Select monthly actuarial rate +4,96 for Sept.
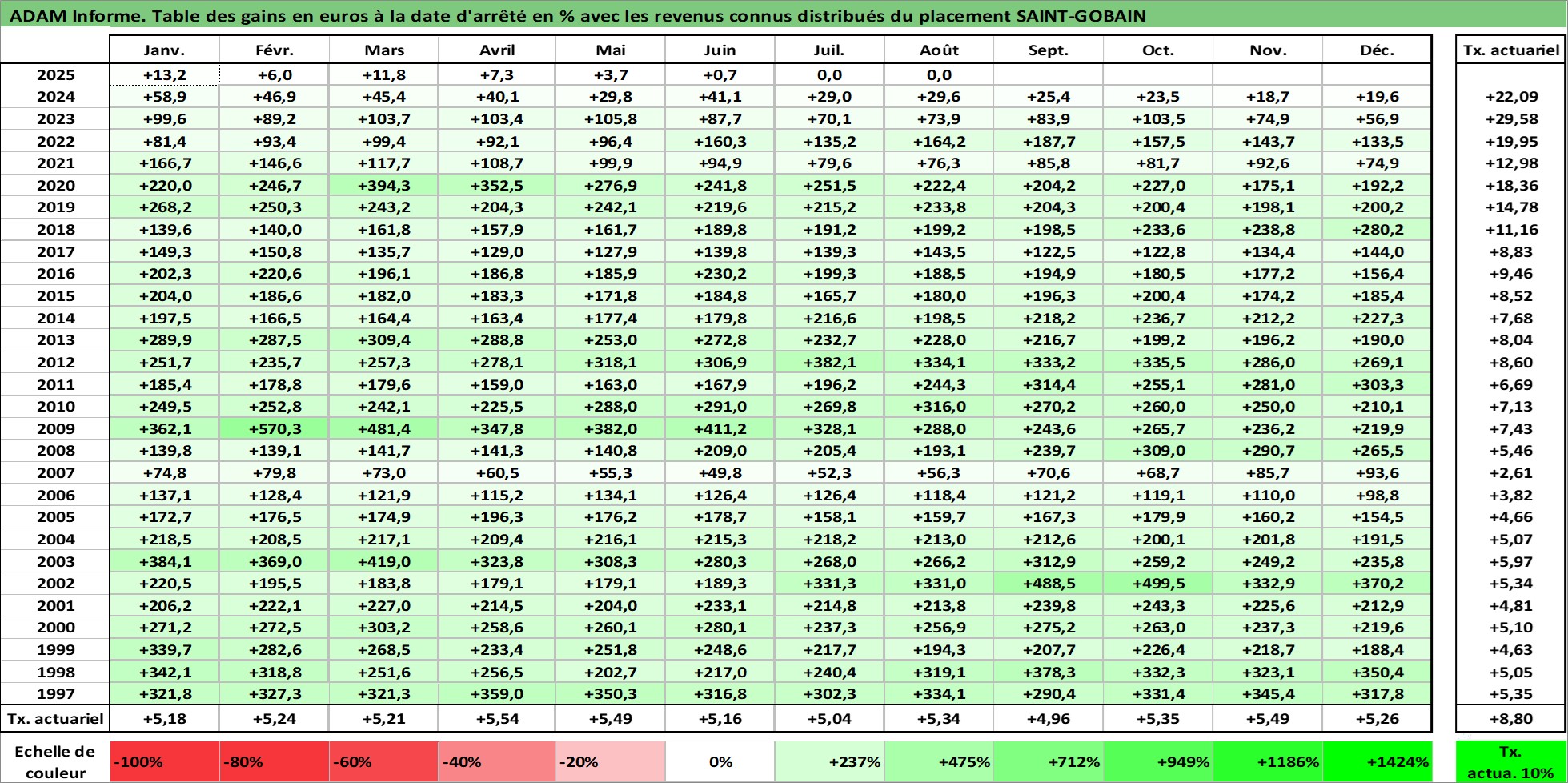The height and width of the screenshot is (783, 1568). (1049, 719)
